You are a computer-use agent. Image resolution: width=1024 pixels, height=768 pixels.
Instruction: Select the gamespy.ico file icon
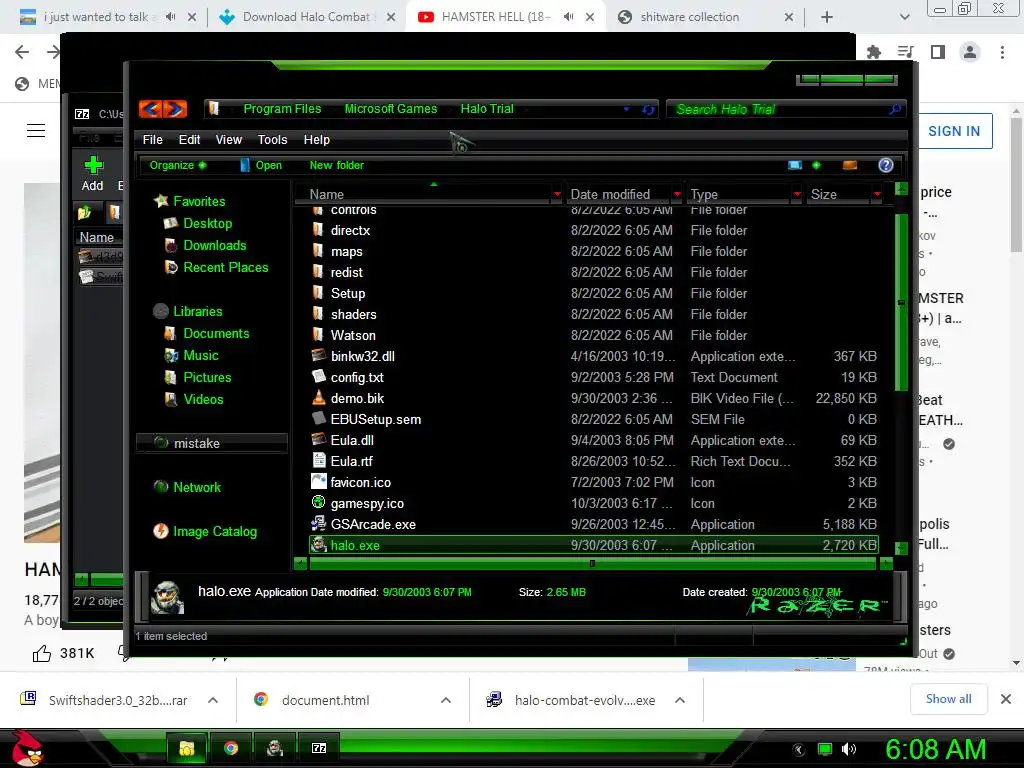click(x=318, y=503)
